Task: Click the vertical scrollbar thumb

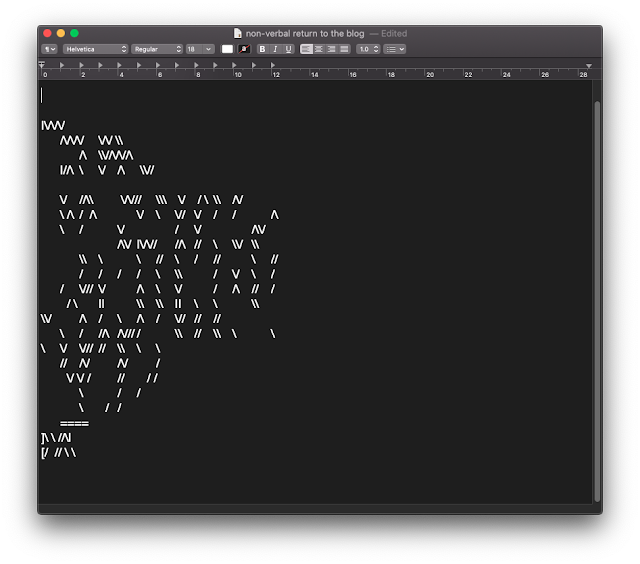Action: 597,302
